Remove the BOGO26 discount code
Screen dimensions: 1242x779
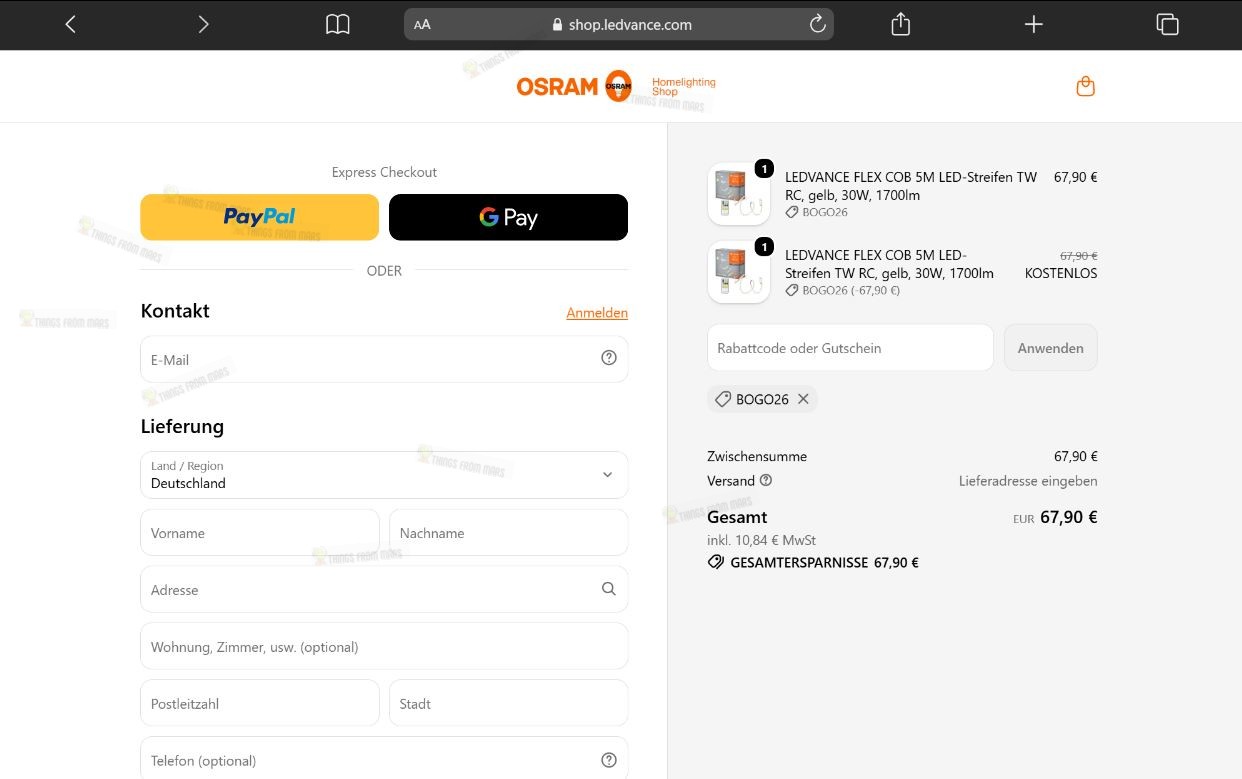pos(803,399)
